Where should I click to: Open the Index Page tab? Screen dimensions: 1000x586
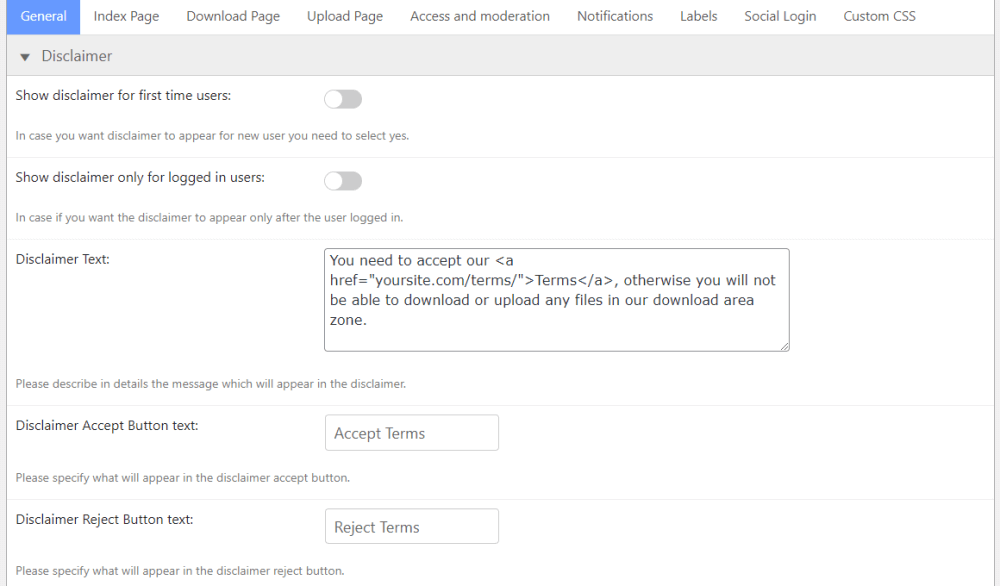click(x=126, y=16)
